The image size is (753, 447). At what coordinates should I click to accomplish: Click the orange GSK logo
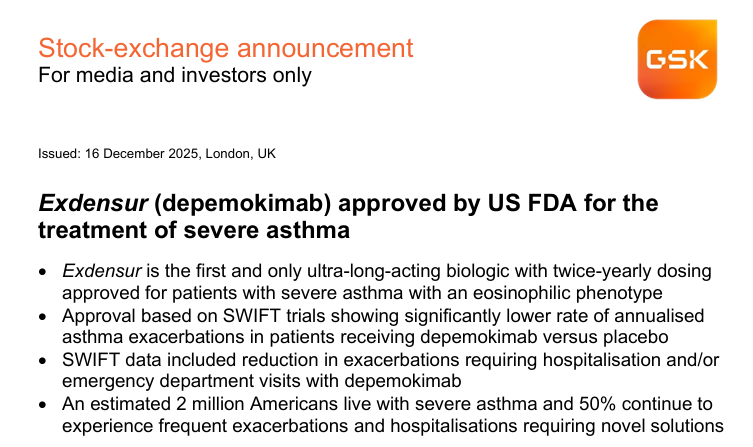click(676, 61)
